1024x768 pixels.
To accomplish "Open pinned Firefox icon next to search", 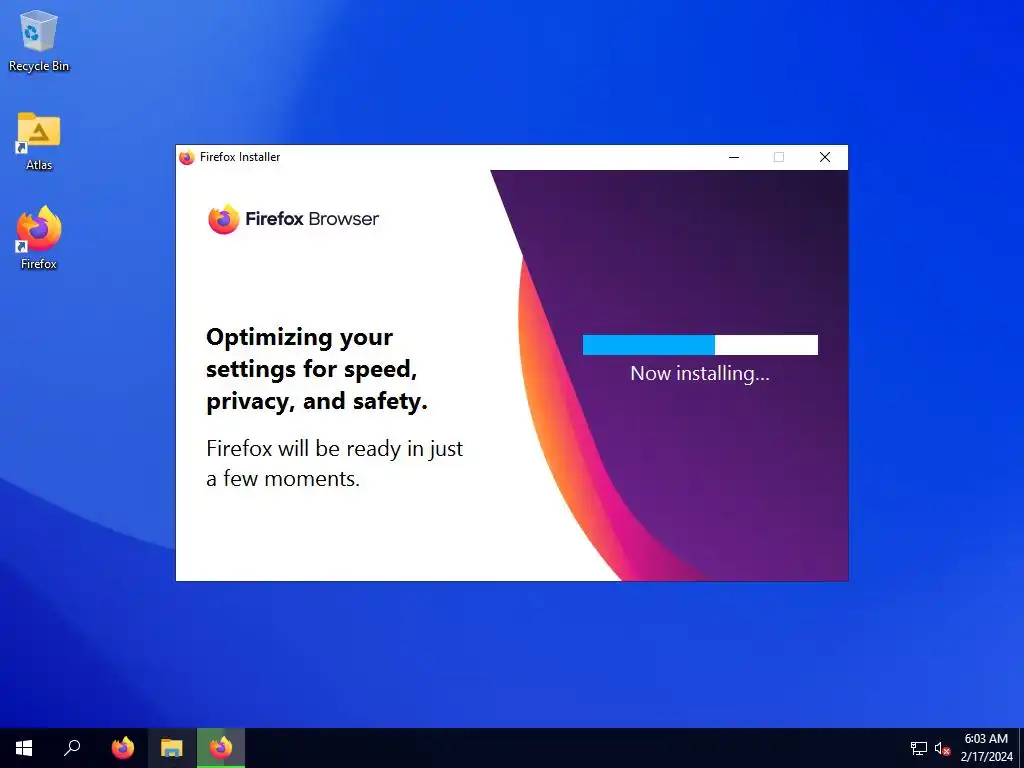I will click(x=123, y=748).
